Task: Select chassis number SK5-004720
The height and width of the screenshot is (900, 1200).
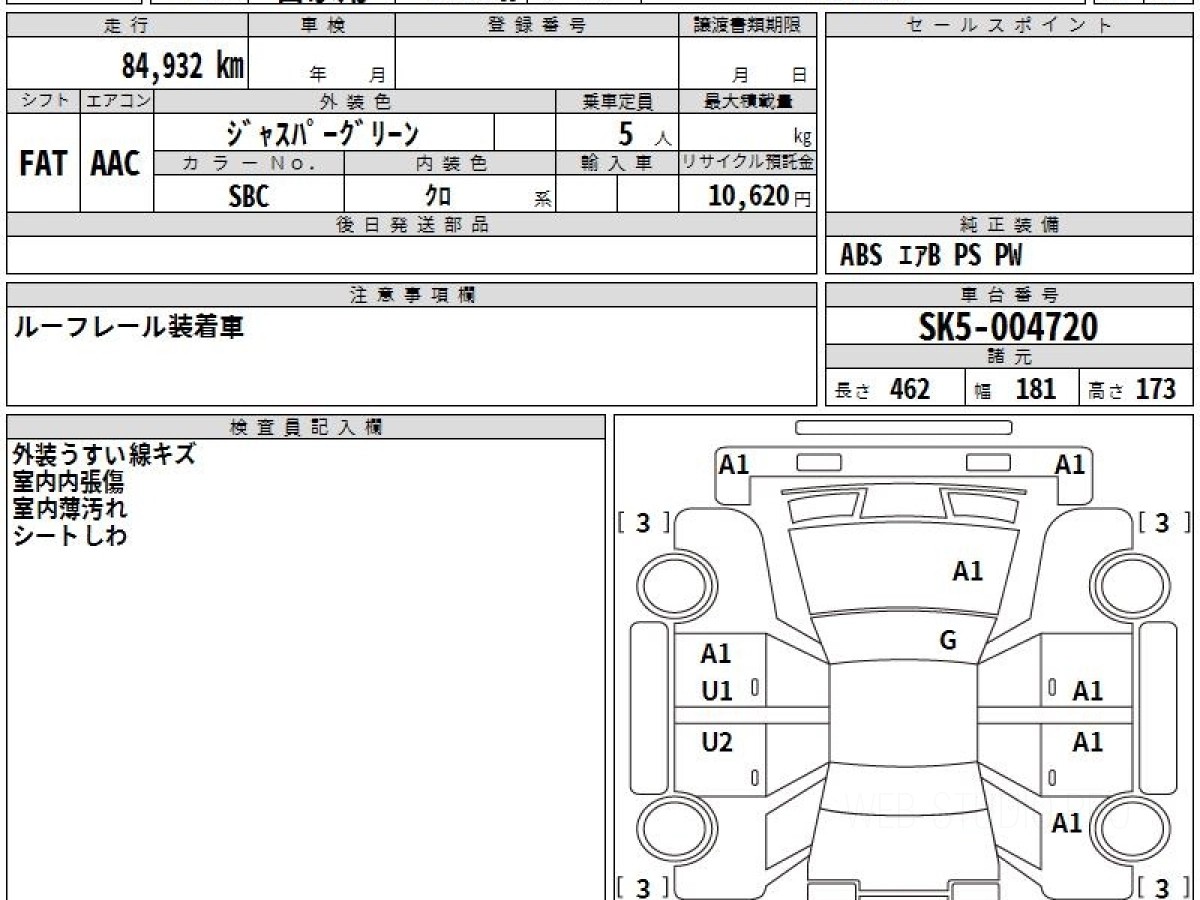Action: 1008,327
